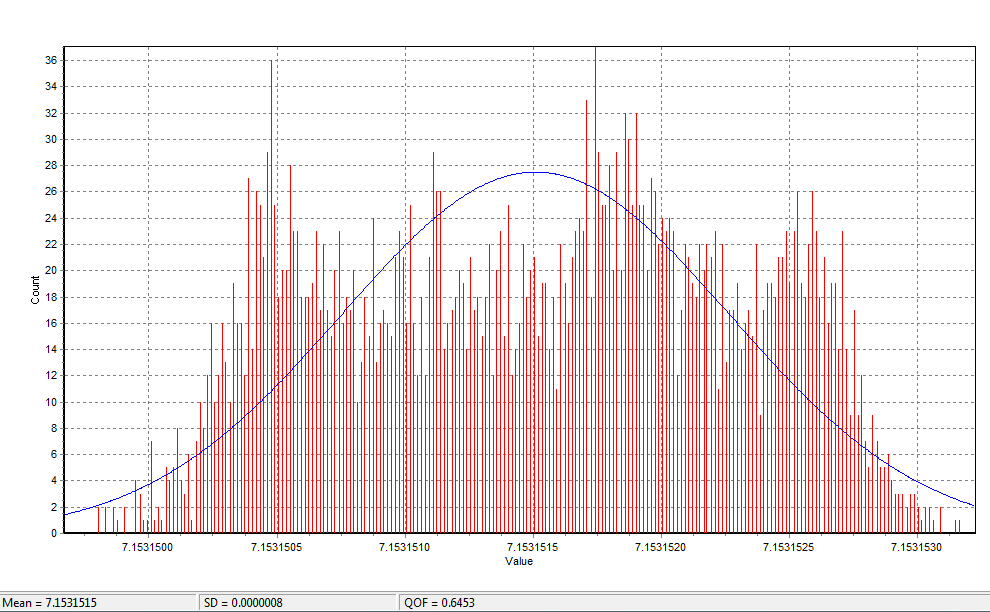Click y-axis tick label 26

point(51,191)
